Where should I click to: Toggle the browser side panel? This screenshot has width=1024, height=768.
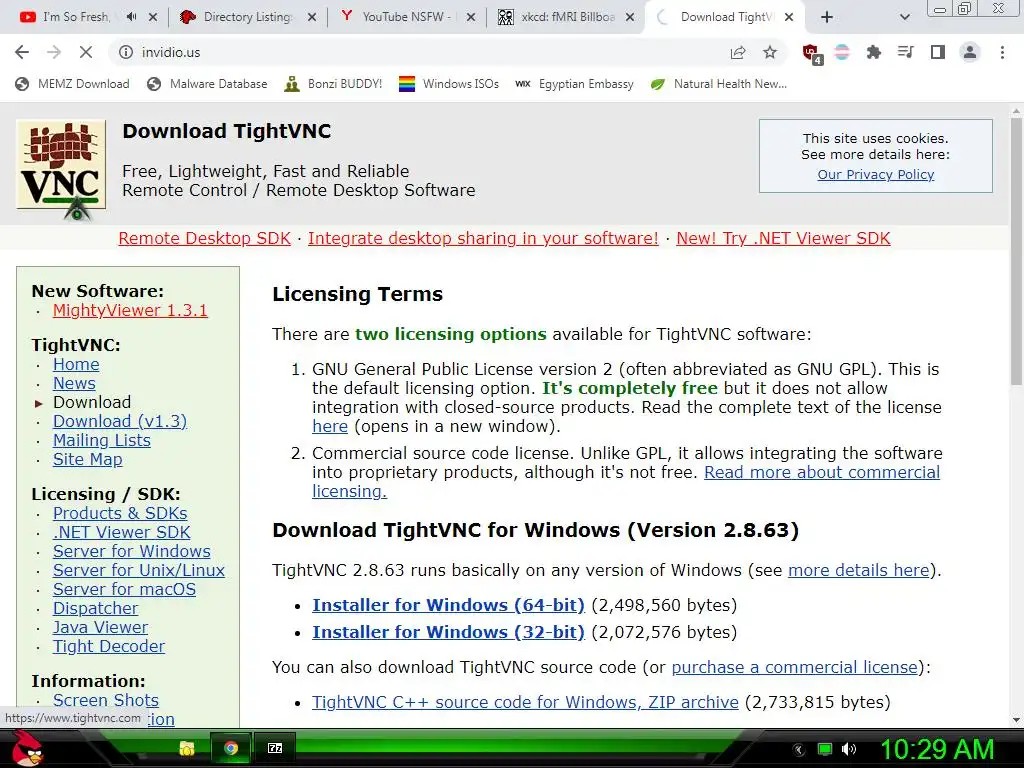pyautogui.click(x=938, y=52)
